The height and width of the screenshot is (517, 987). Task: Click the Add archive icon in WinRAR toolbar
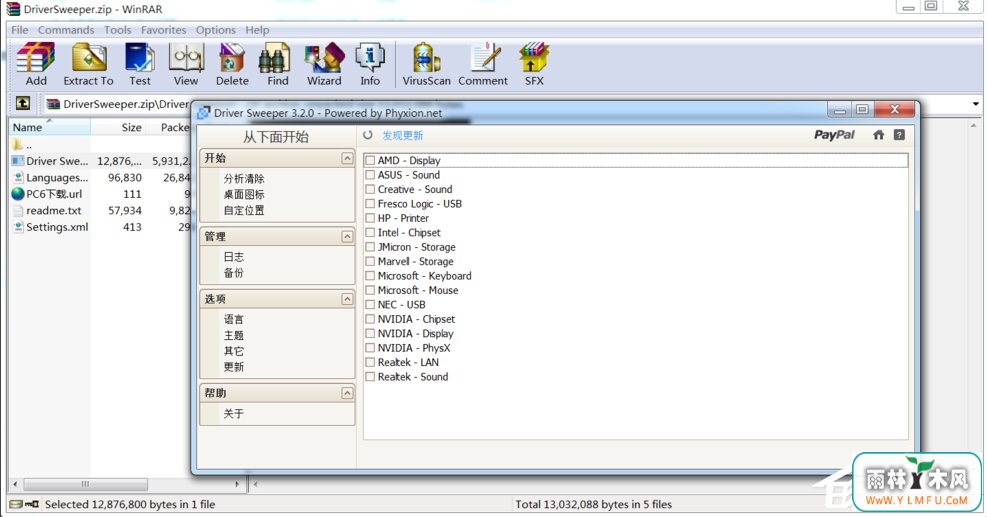pos(36,64)
